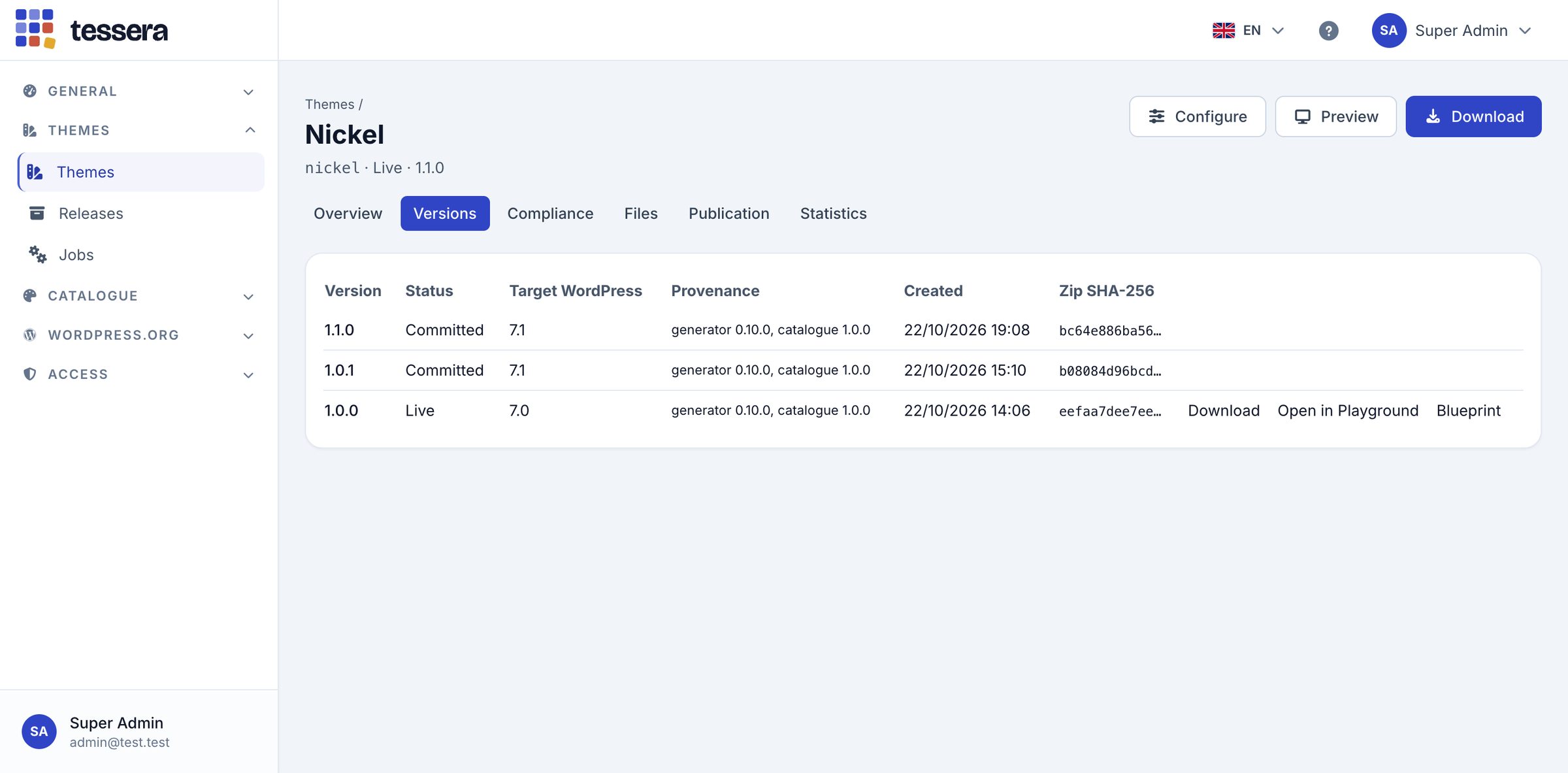Click the SA avatar in the top bar
1568x773 pixels.
1389,31
